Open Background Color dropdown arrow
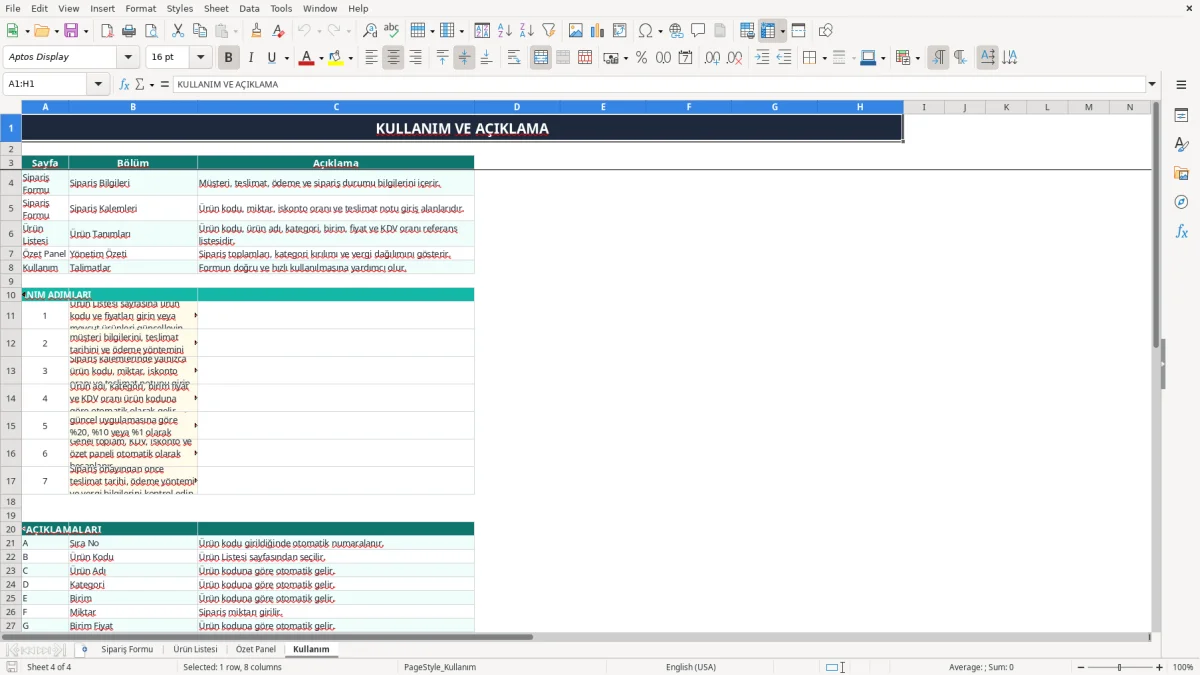The height and width of the screenshot is (675, 1200). [x=351, y=58]
